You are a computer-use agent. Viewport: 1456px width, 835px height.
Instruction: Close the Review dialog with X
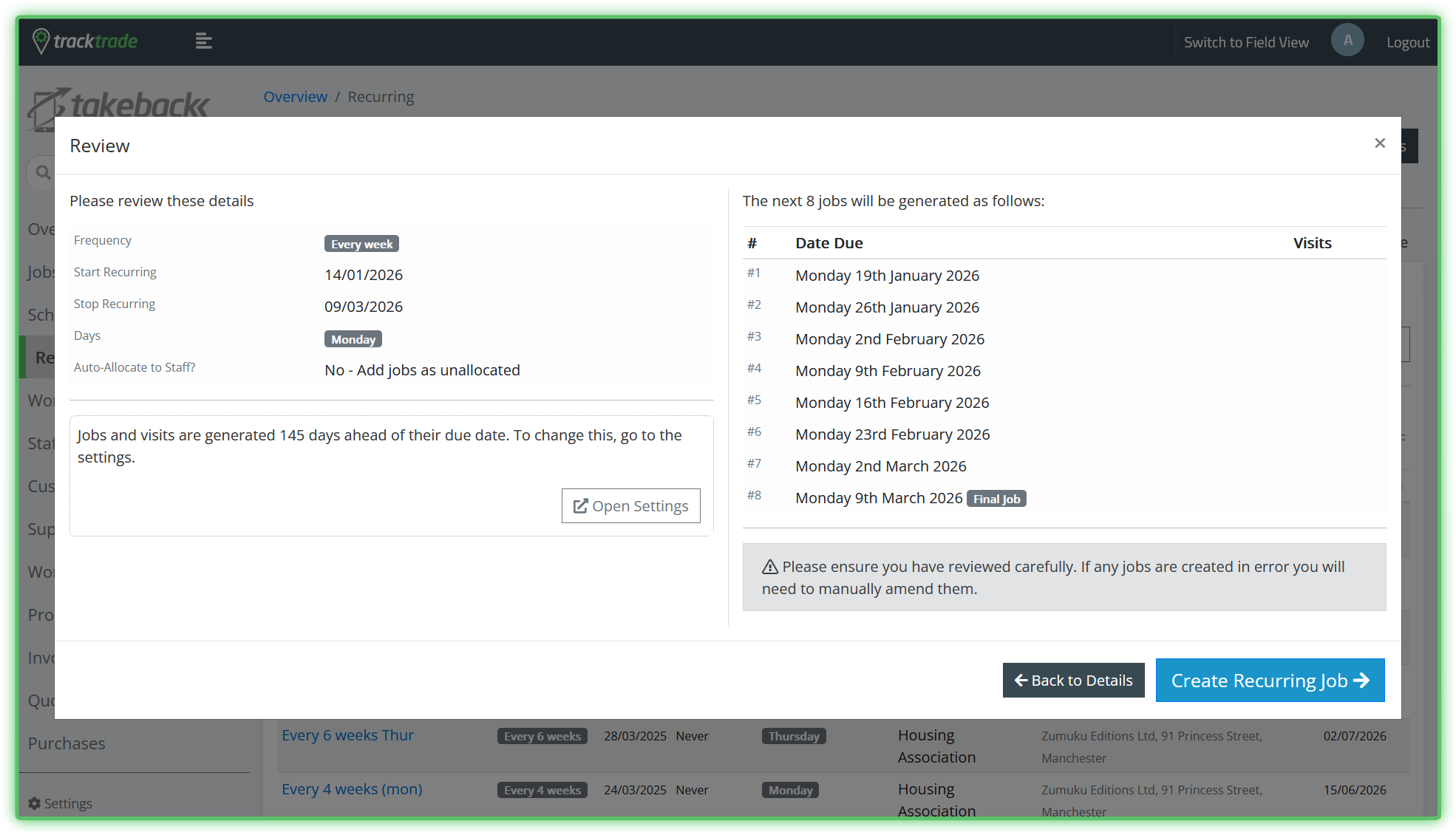1379,143
